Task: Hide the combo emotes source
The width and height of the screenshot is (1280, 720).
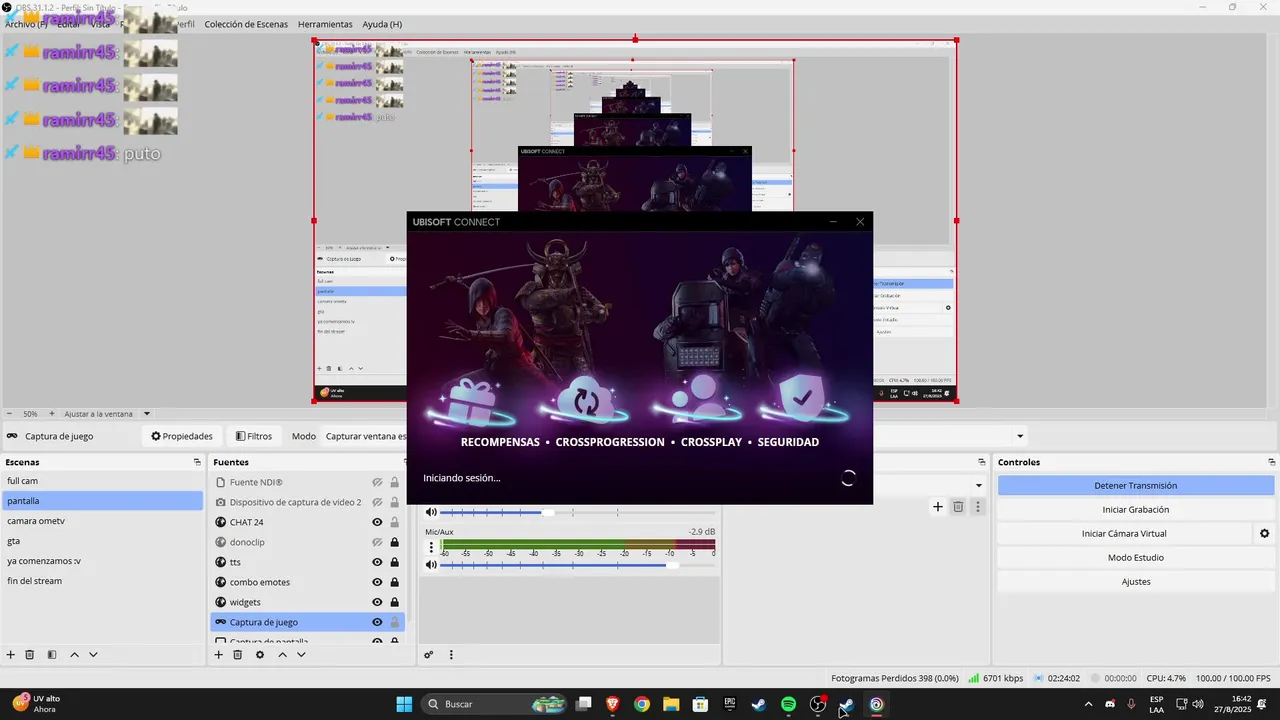Action: tap(377, 582)
